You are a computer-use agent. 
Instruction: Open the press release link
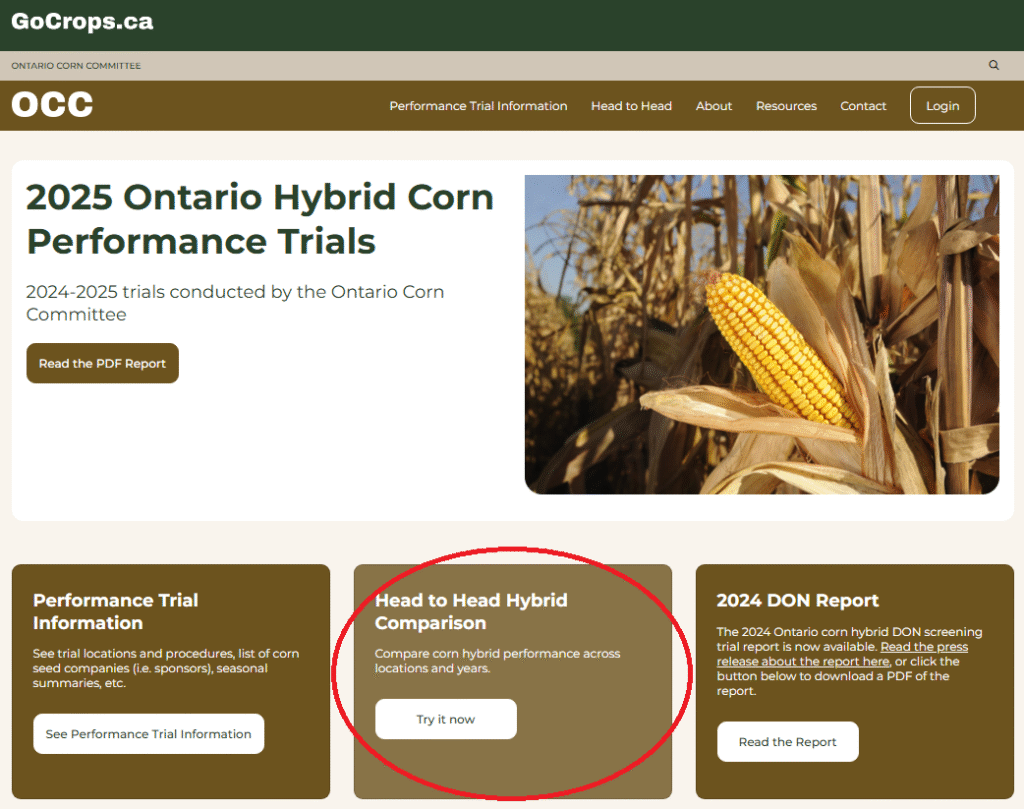click(x=842, y=654)
